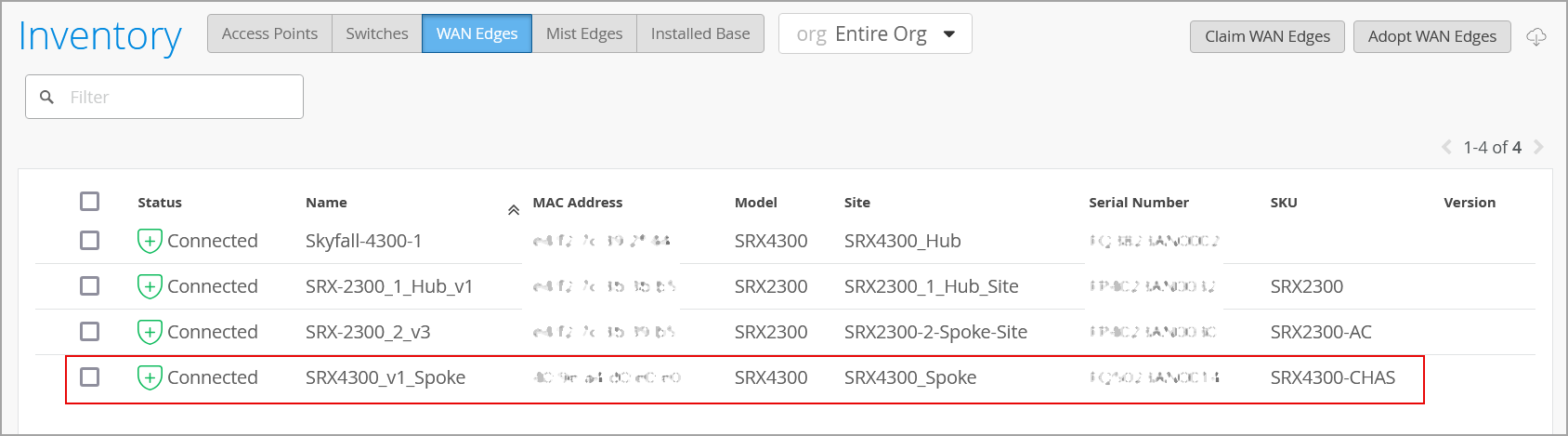The image size is (1568, 436).
Task: Switch to the Access Points tab
Action: tap(269, 34)
